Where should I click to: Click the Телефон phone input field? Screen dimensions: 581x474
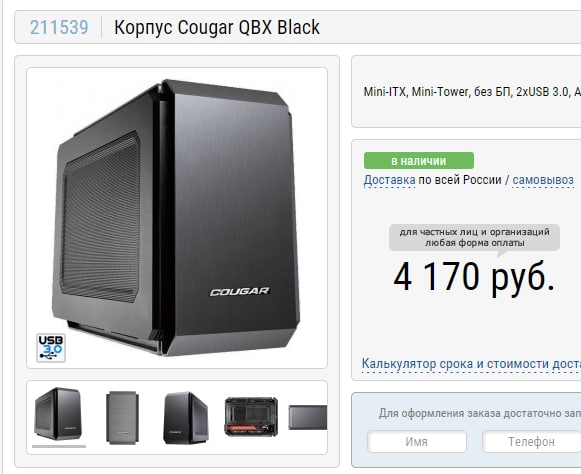531,441
